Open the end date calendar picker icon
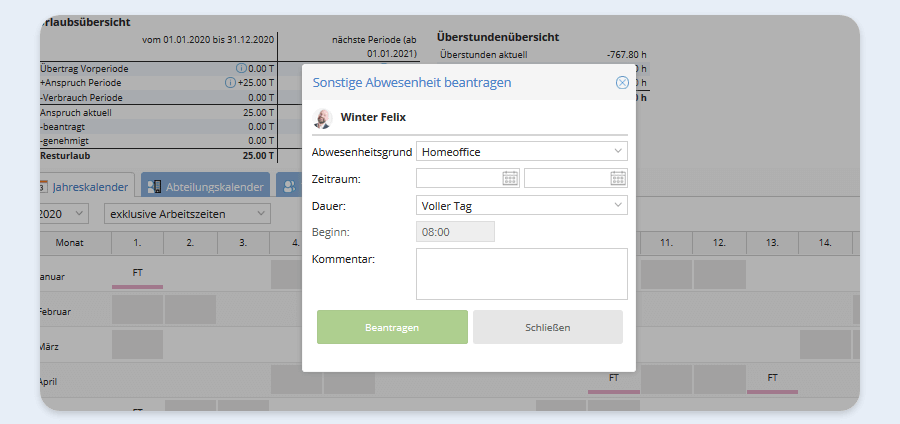900x424 pixels. tap(618, 178)
